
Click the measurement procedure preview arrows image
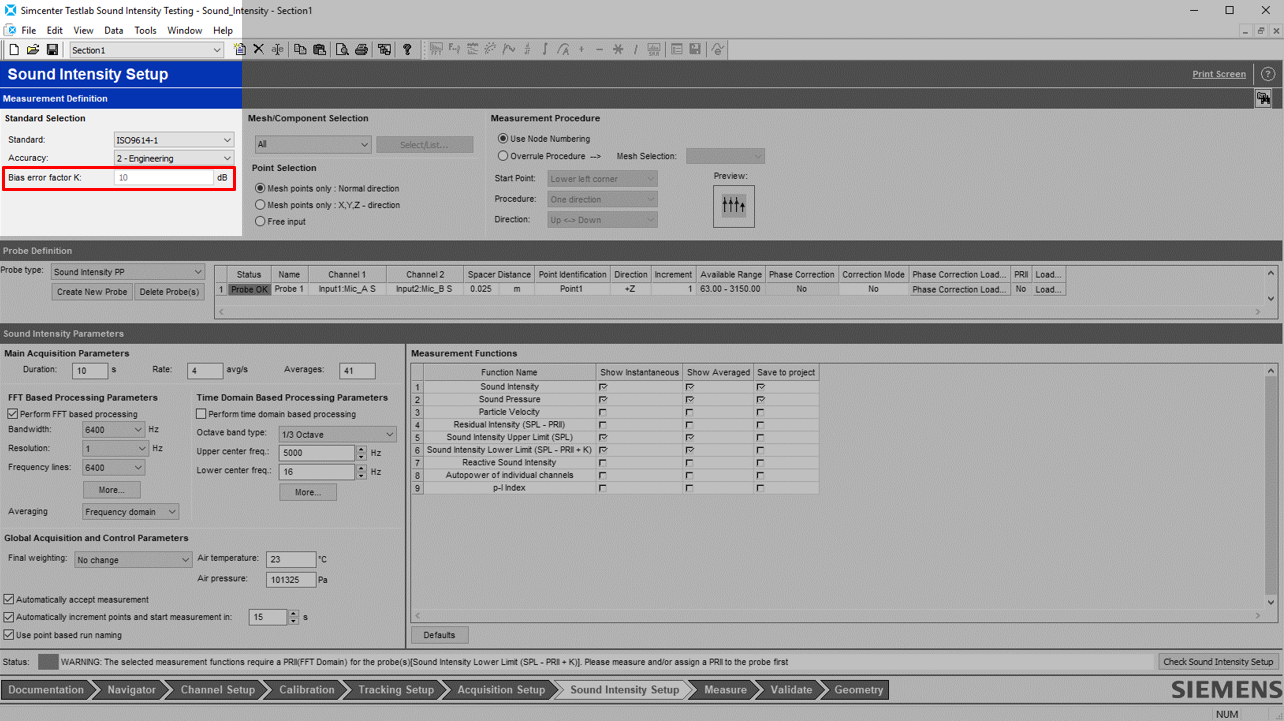point(733,206)
